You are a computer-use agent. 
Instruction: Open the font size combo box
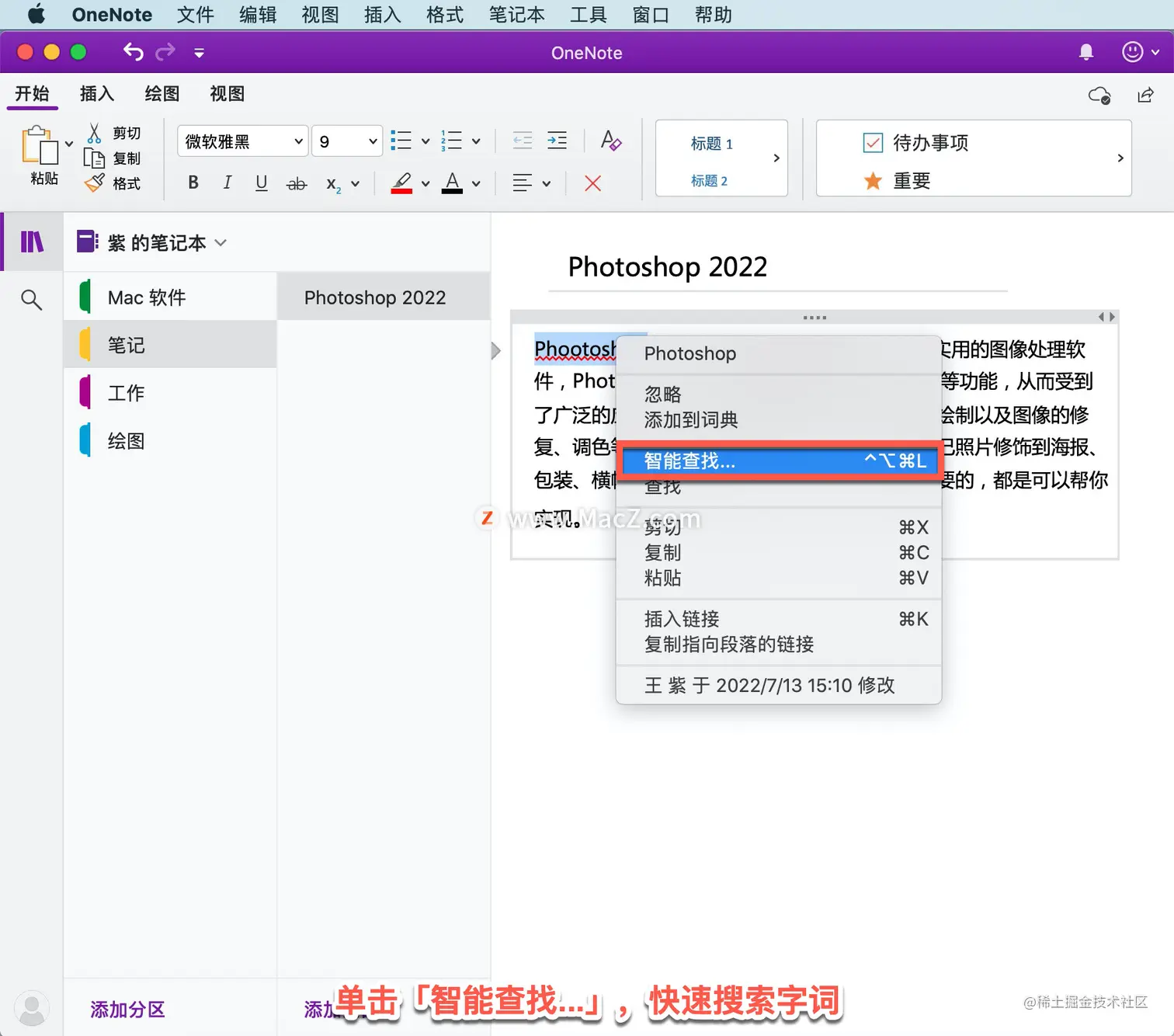click(x=347, y=141)
